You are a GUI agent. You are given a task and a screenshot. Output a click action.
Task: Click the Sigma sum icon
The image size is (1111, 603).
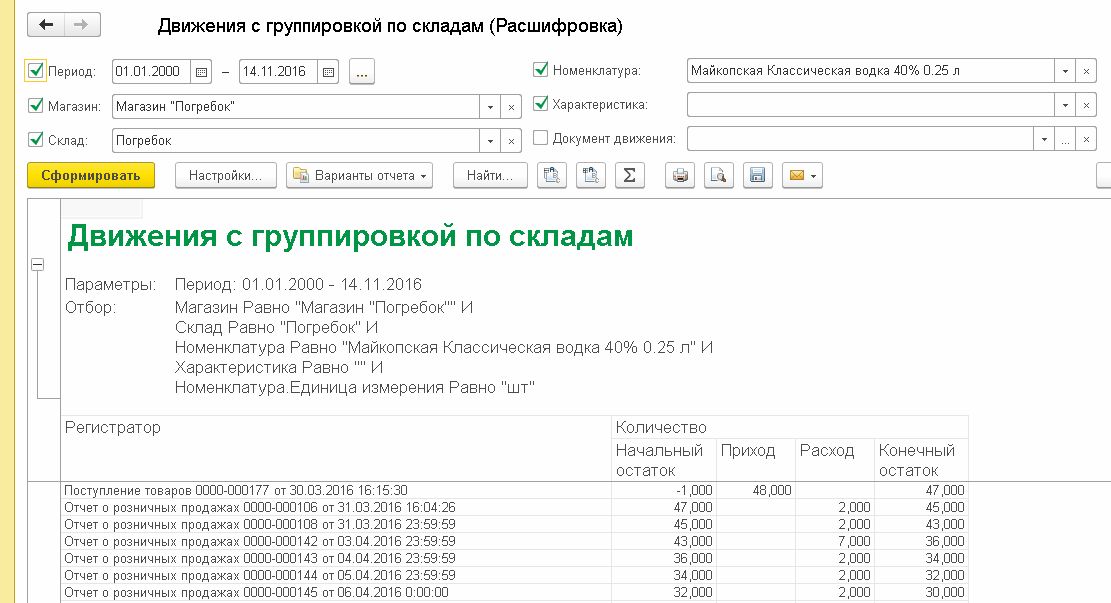point(629,175)
